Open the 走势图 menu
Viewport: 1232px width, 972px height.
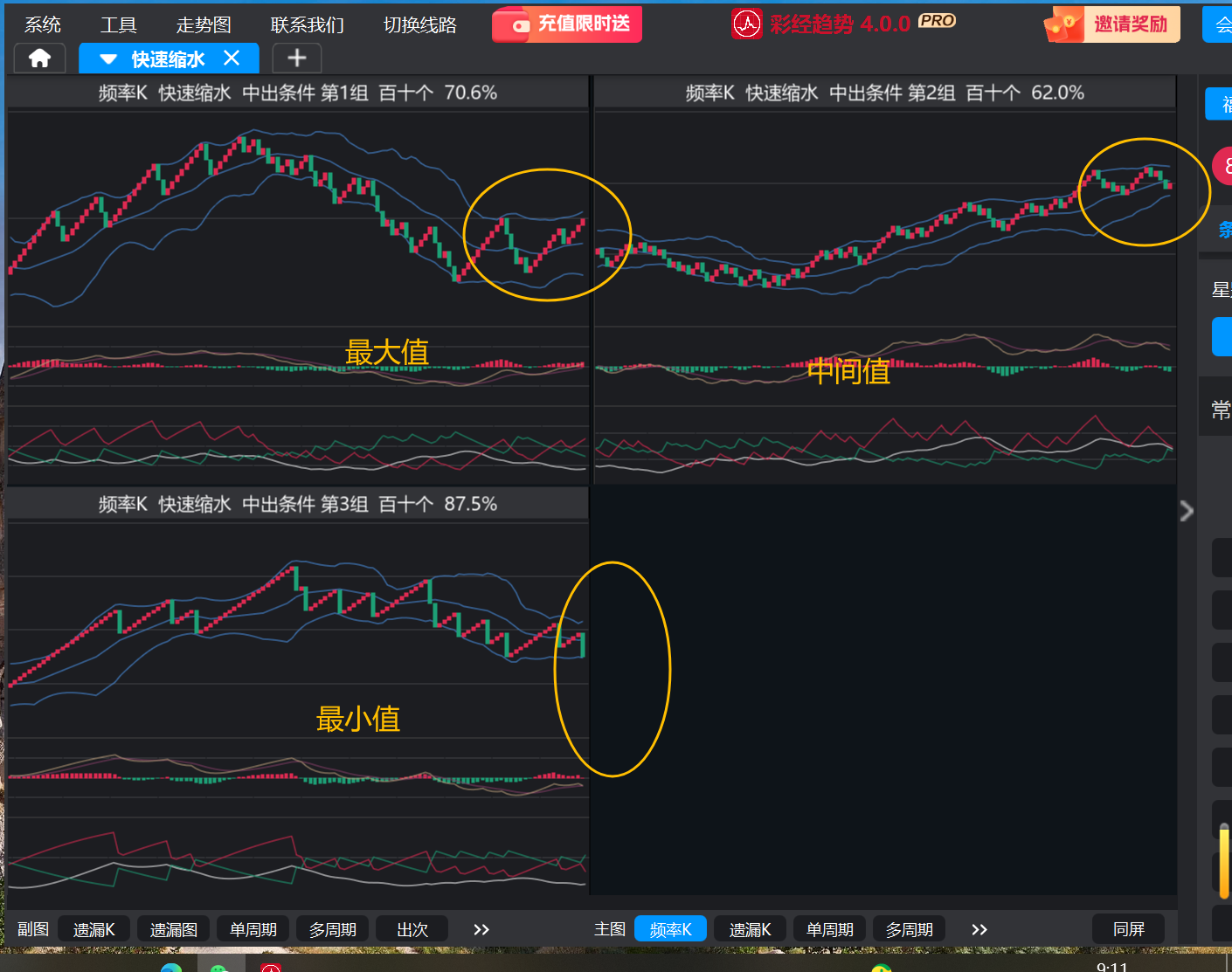(x=204, y=24)
